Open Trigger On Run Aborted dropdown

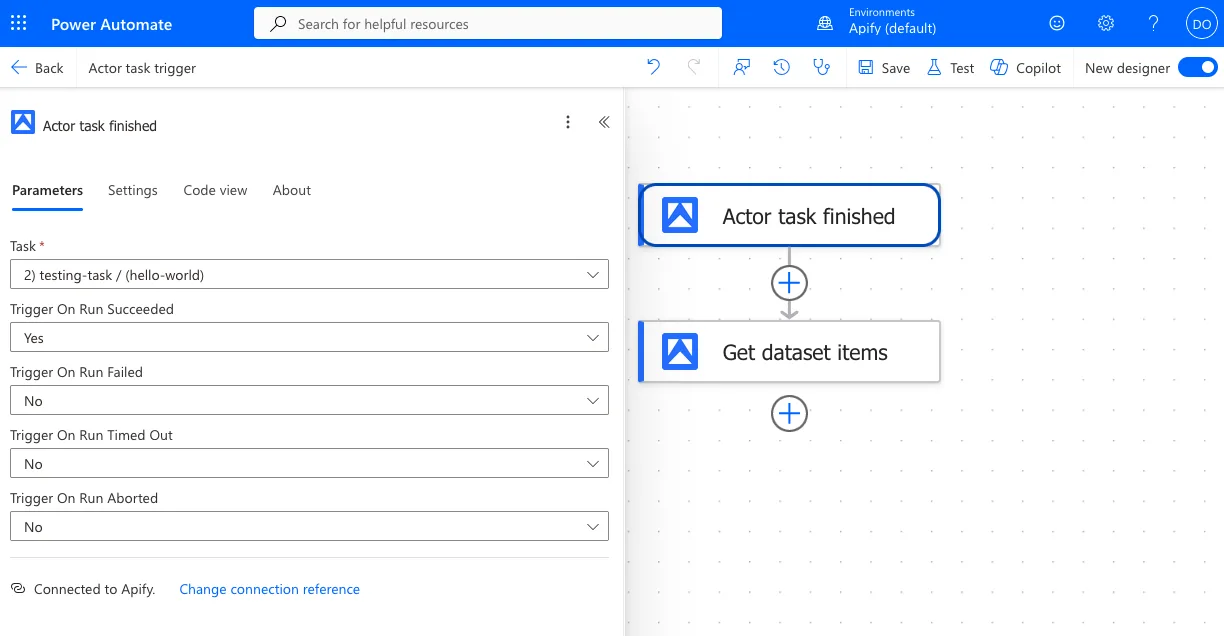pos(309,526)
